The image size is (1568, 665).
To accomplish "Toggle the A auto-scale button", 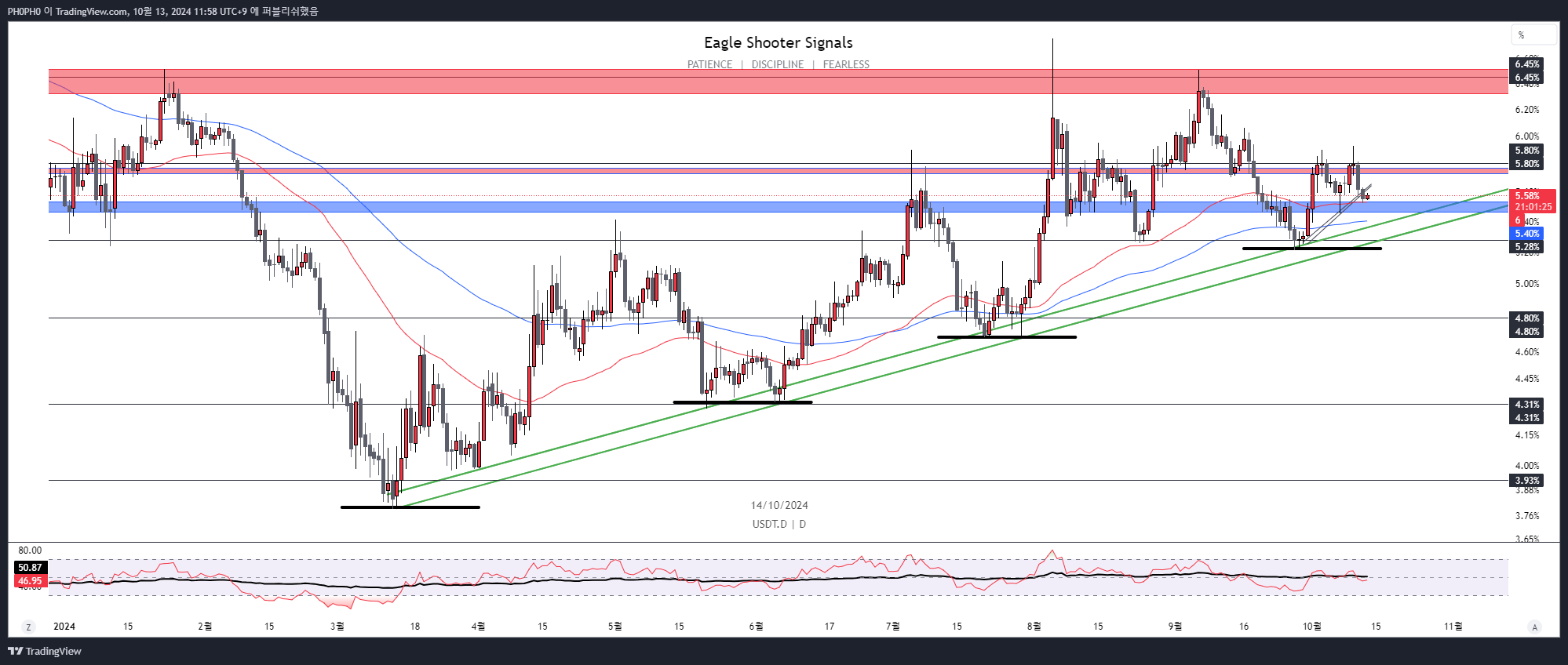I will point(1535,627).
